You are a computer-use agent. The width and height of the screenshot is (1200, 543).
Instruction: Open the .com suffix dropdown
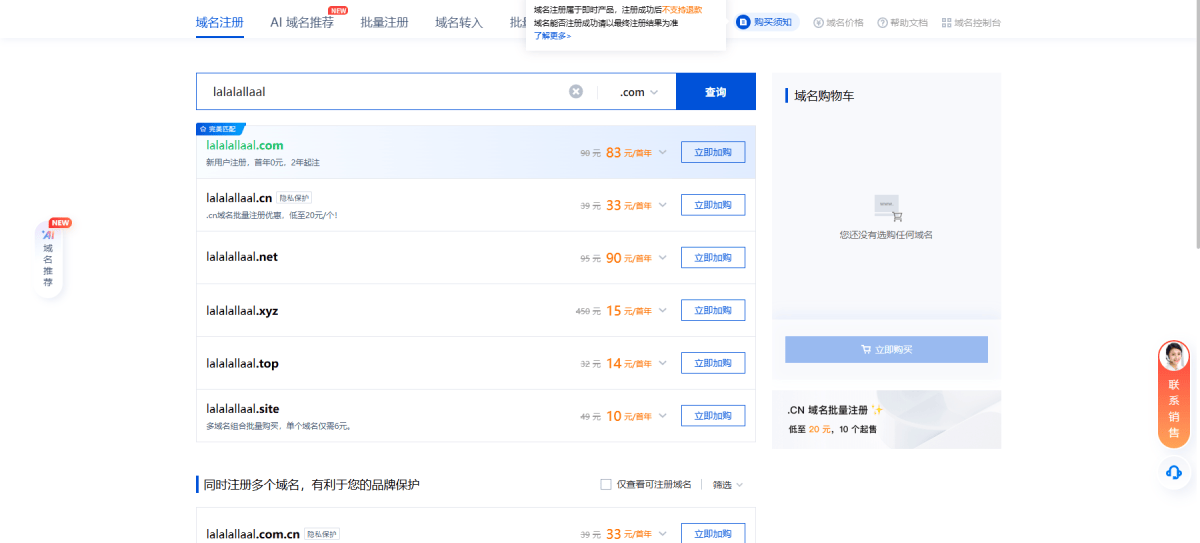tap(638, 92)
